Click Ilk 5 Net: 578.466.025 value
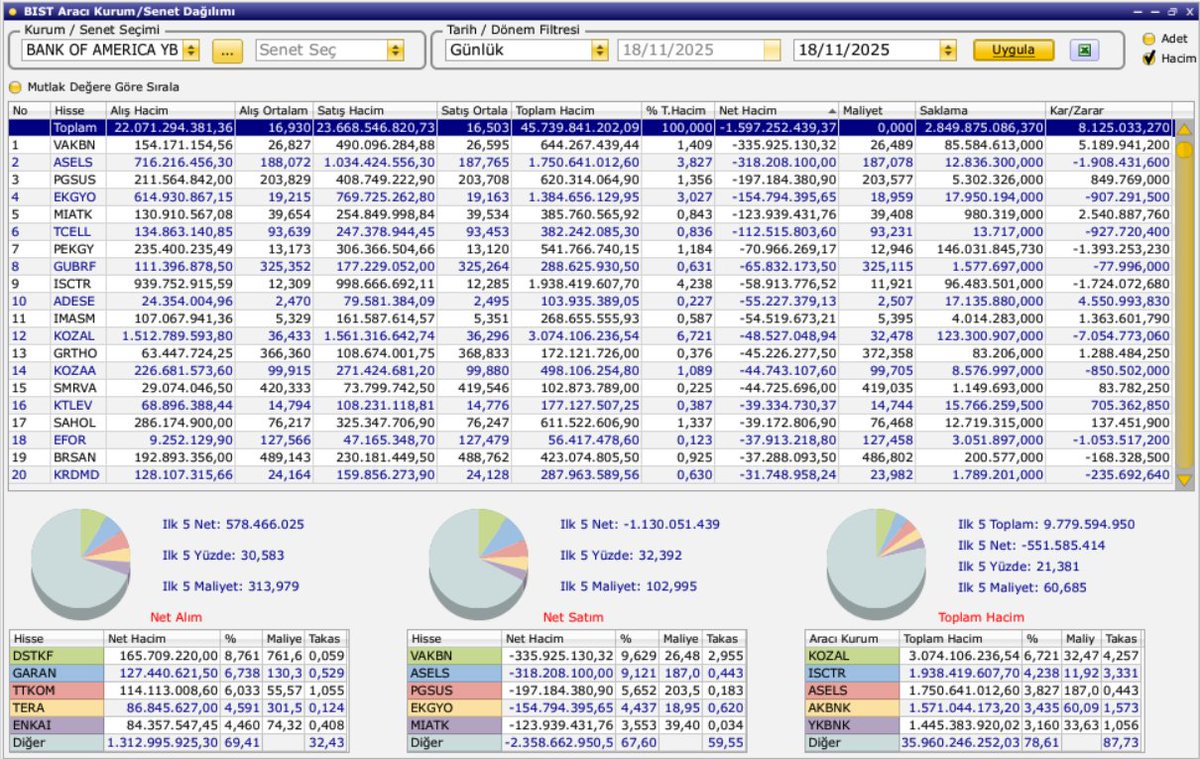This screenshot has height=759, width=1200. pos(233,524)
